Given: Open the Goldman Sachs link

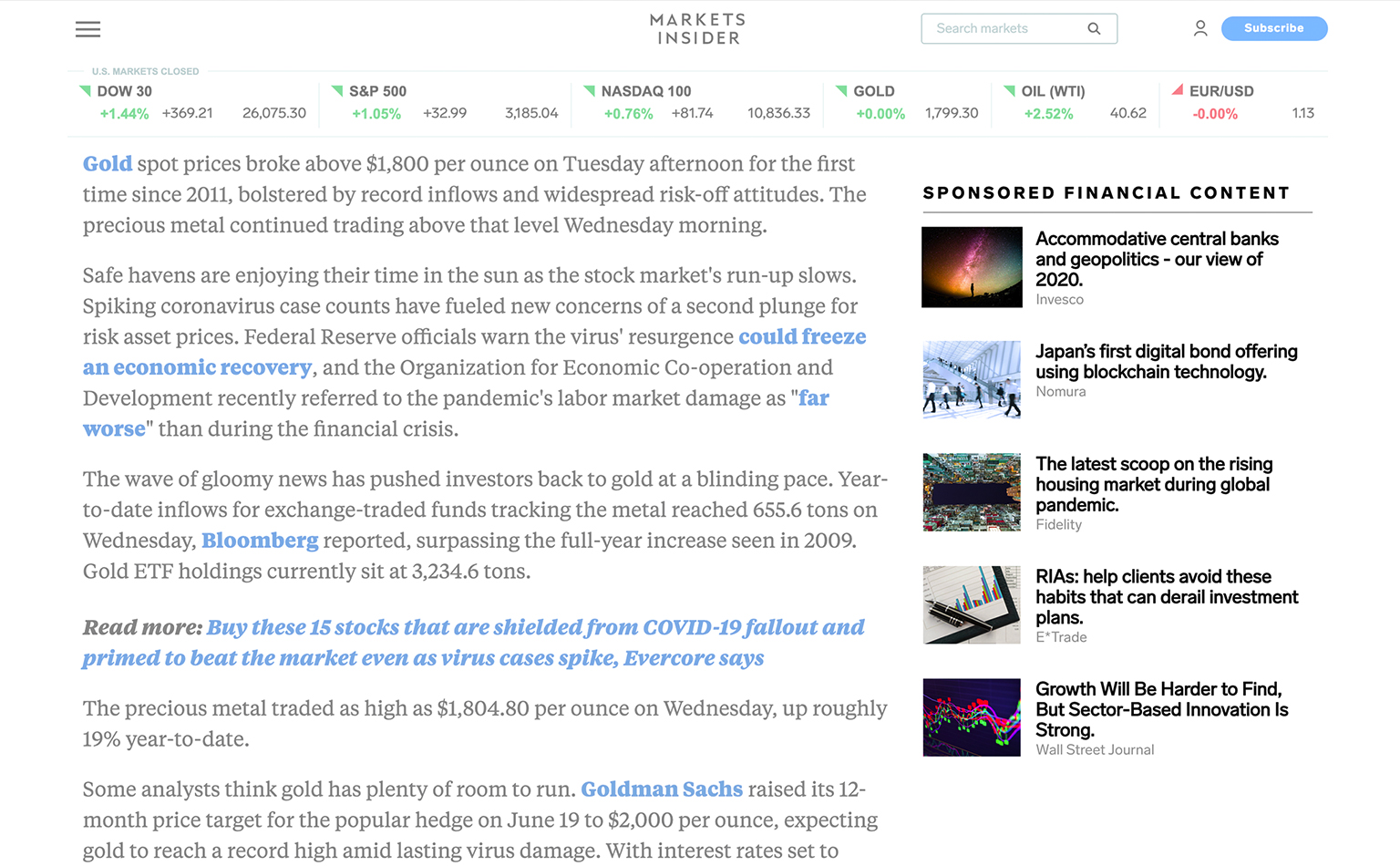Looking at the screenshot, I should pos(662,789).
